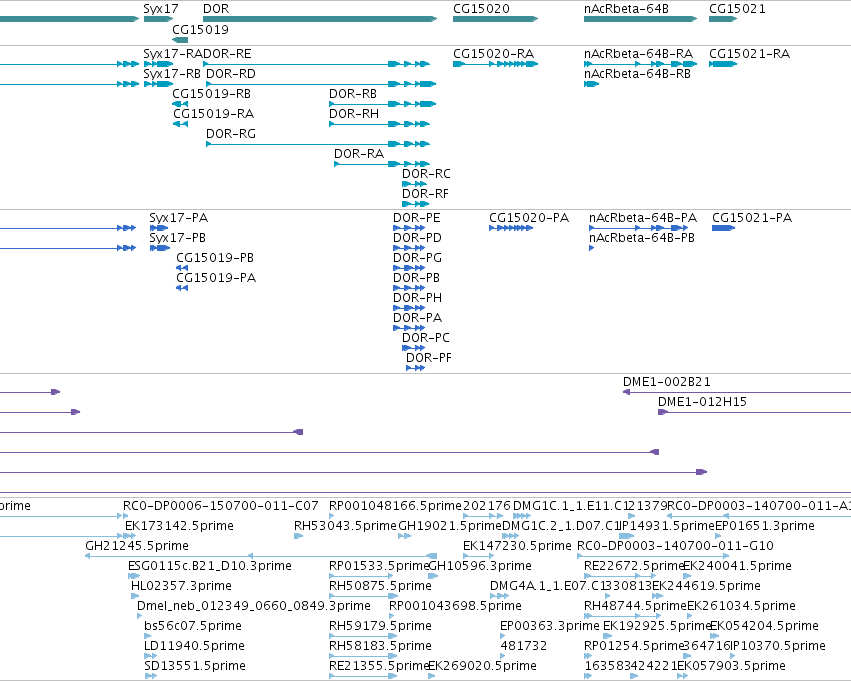This screenshot has height=681, width=851.
Task: Click transcript DOR-RD label
Action: [x=231, y=74]
